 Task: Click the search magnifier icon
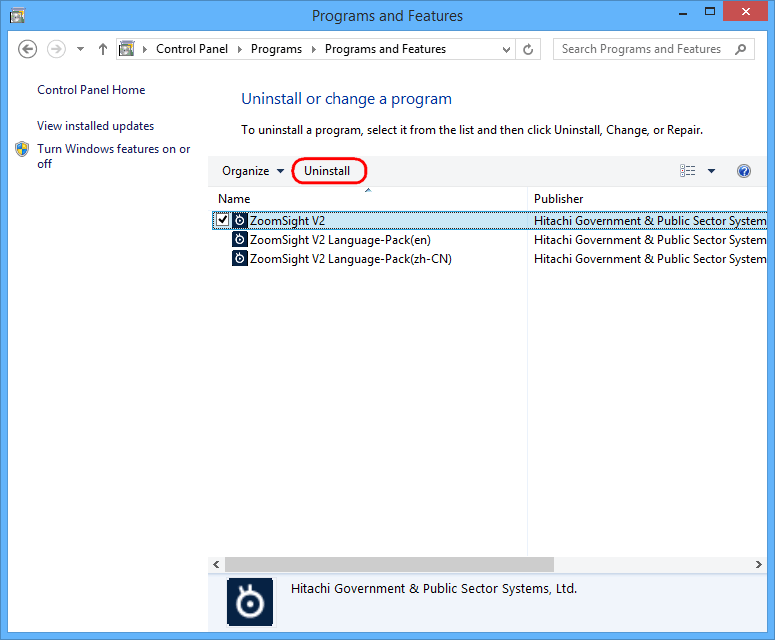pos(740,49)
